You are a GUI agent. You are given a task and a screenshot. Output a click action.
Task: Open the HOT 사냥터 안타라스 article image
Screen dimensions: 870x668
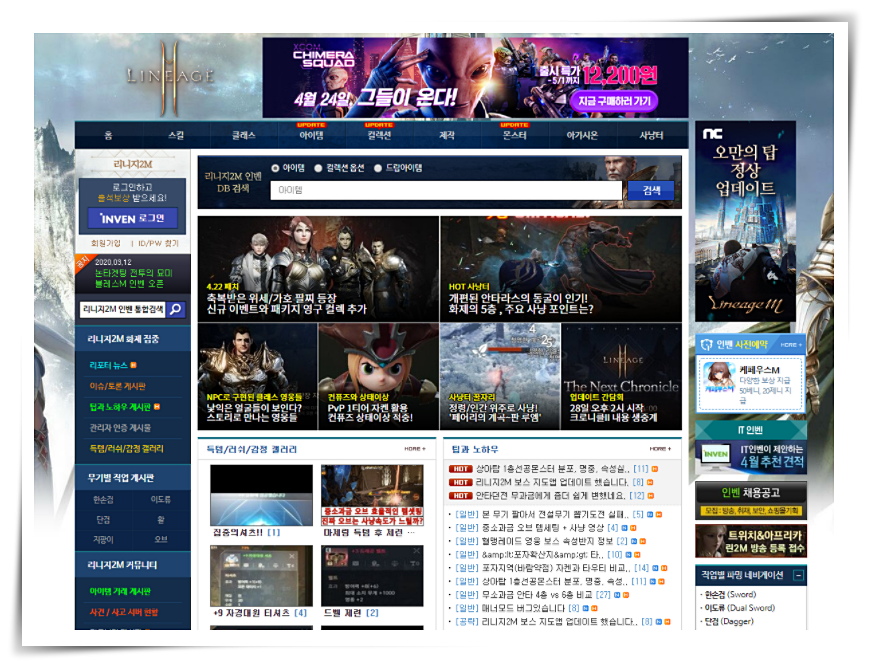pos(561,269)
